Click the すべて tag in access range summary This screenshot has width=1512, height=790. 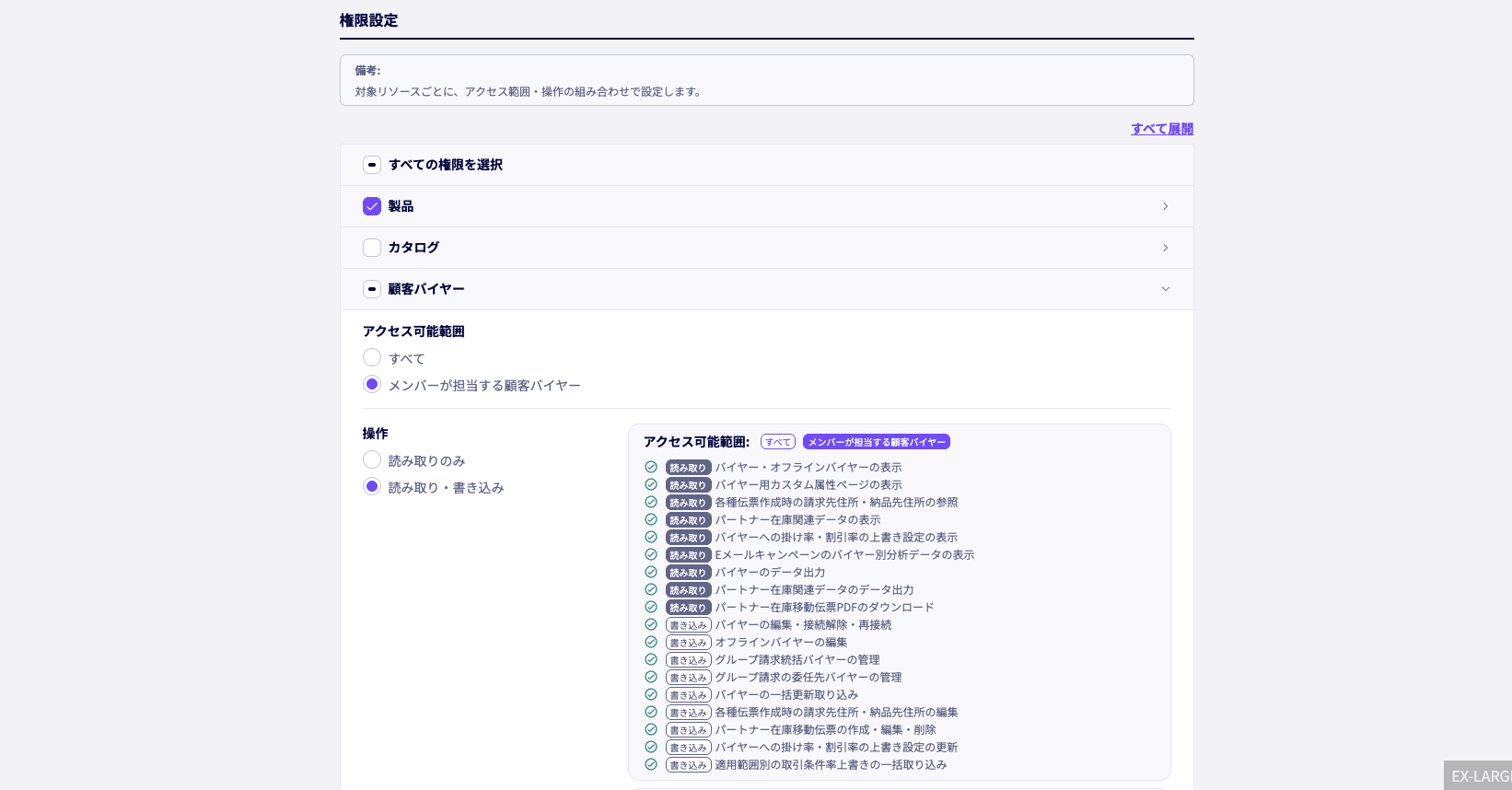(778, 442)
